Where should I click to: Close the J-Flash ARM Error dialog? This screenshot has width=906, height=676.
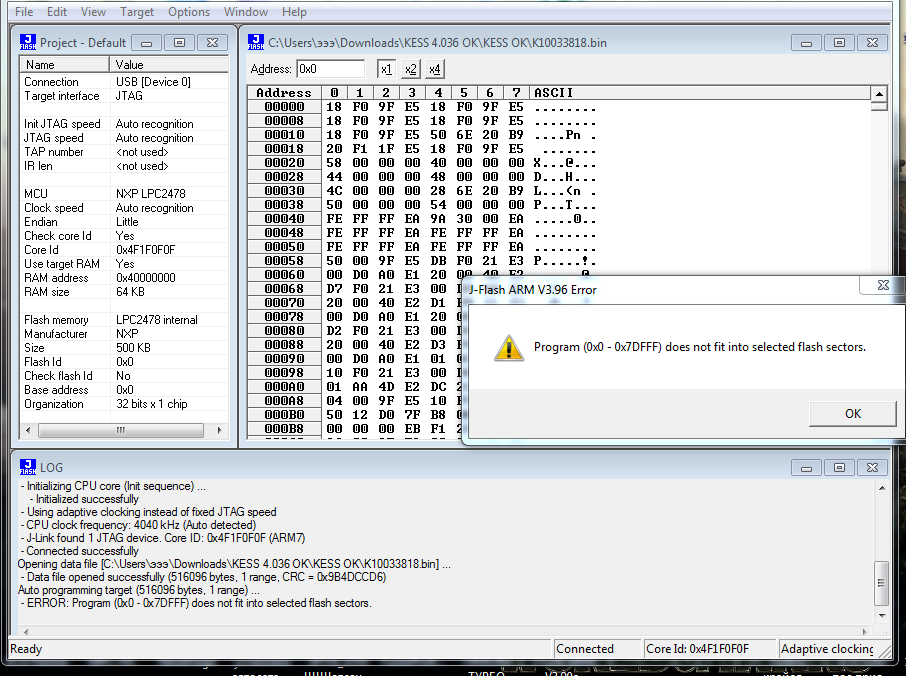tap(883, 285)
